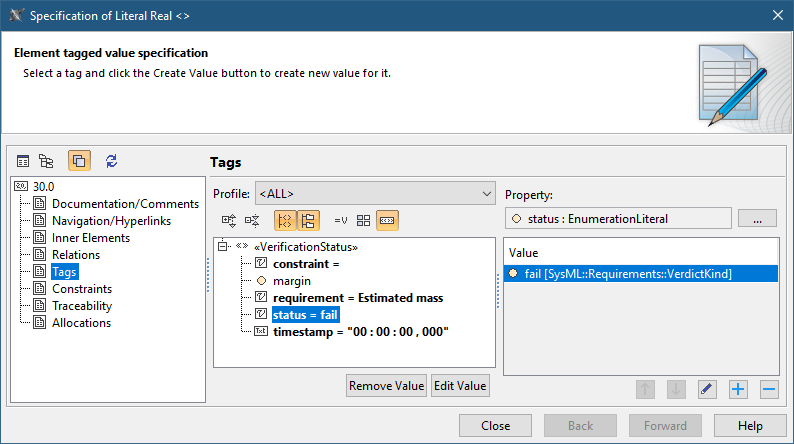This screenshot has width=794, height=444.
Task: Click the refresh icon above the left tree
Action: [111, 161]
